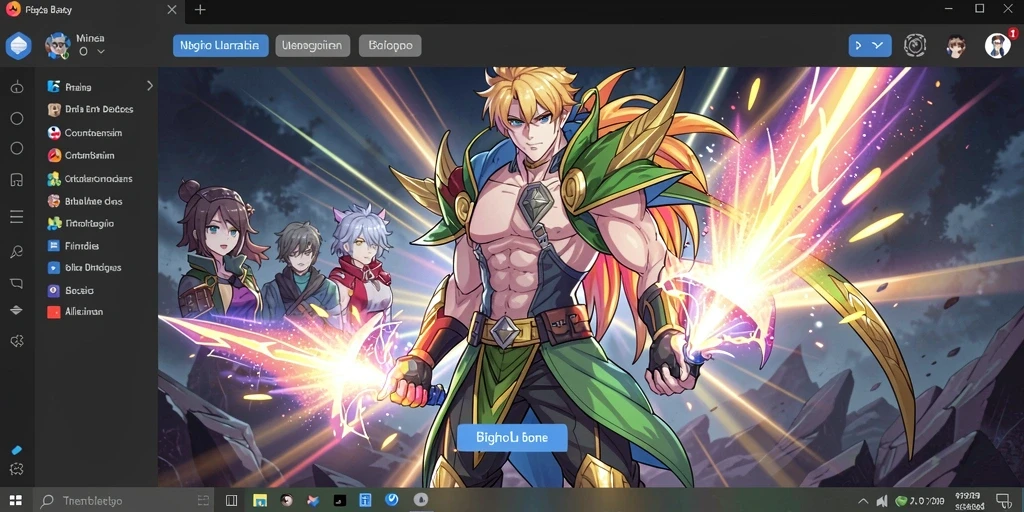Open the search magnifier in left rail
The image size is (1024, 512).
click(17, 251)
